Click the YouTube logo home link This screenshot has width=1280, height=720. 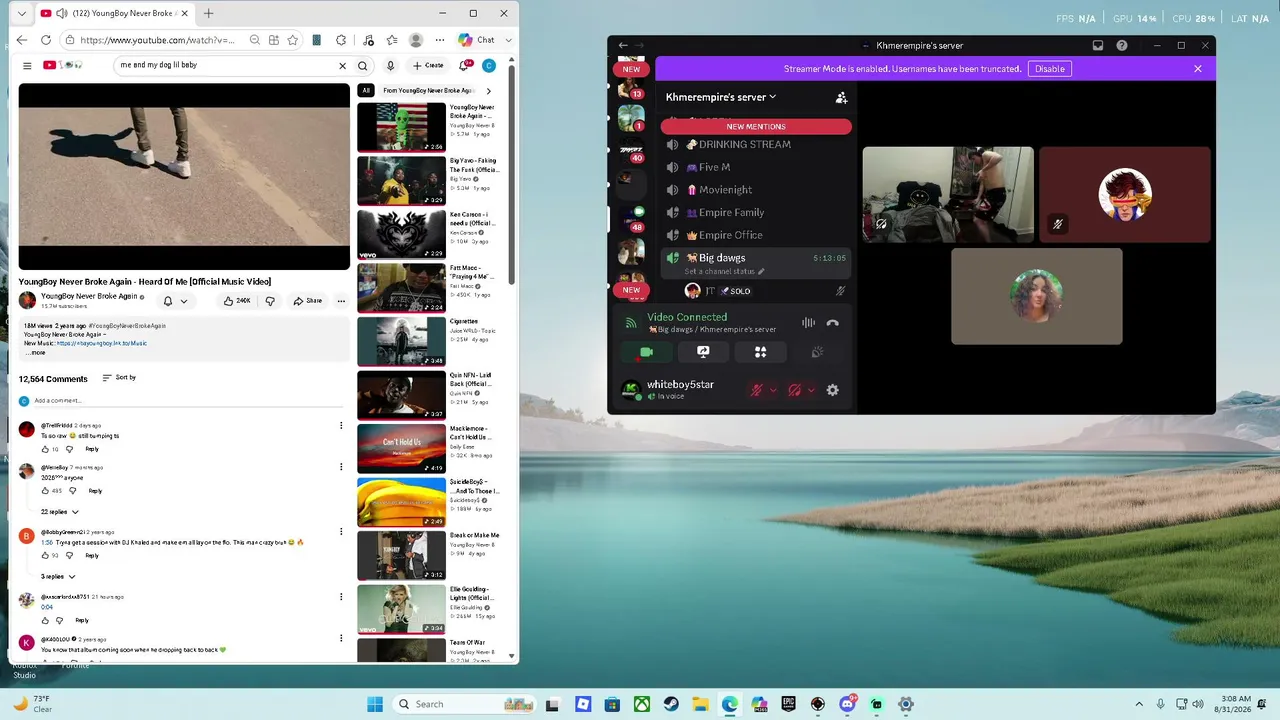[60, 66]
